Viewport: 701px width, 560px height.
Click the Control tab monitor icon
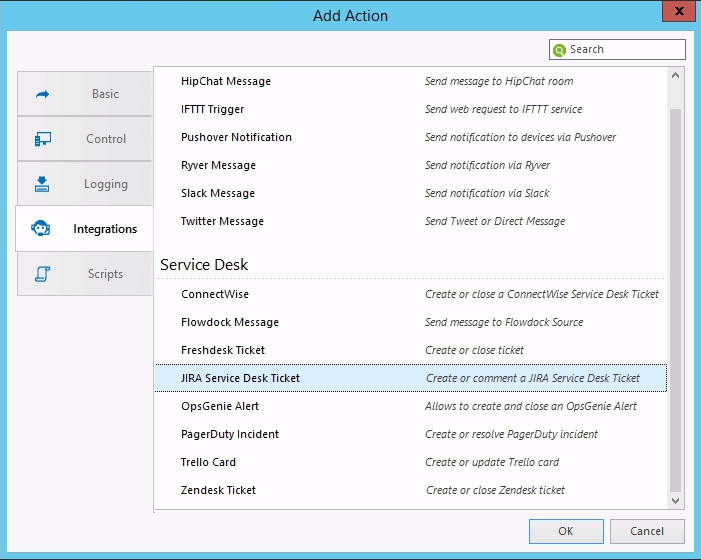pyautogui.click(x=42, y=139)
